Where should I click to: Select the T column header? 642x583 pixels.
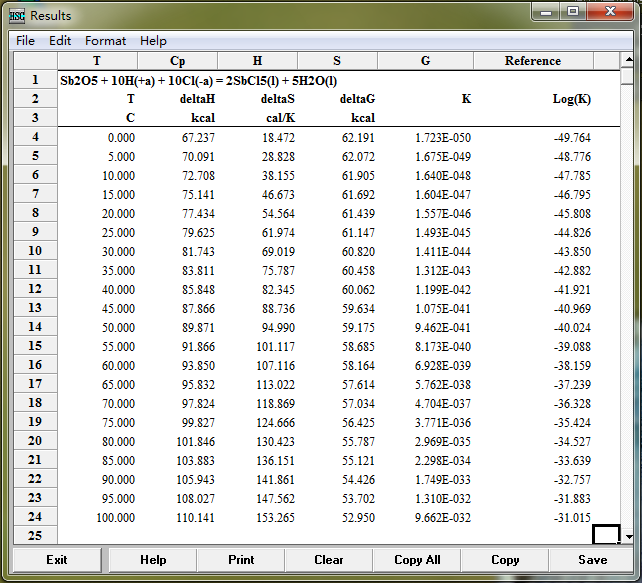click(x=97, y=61)
